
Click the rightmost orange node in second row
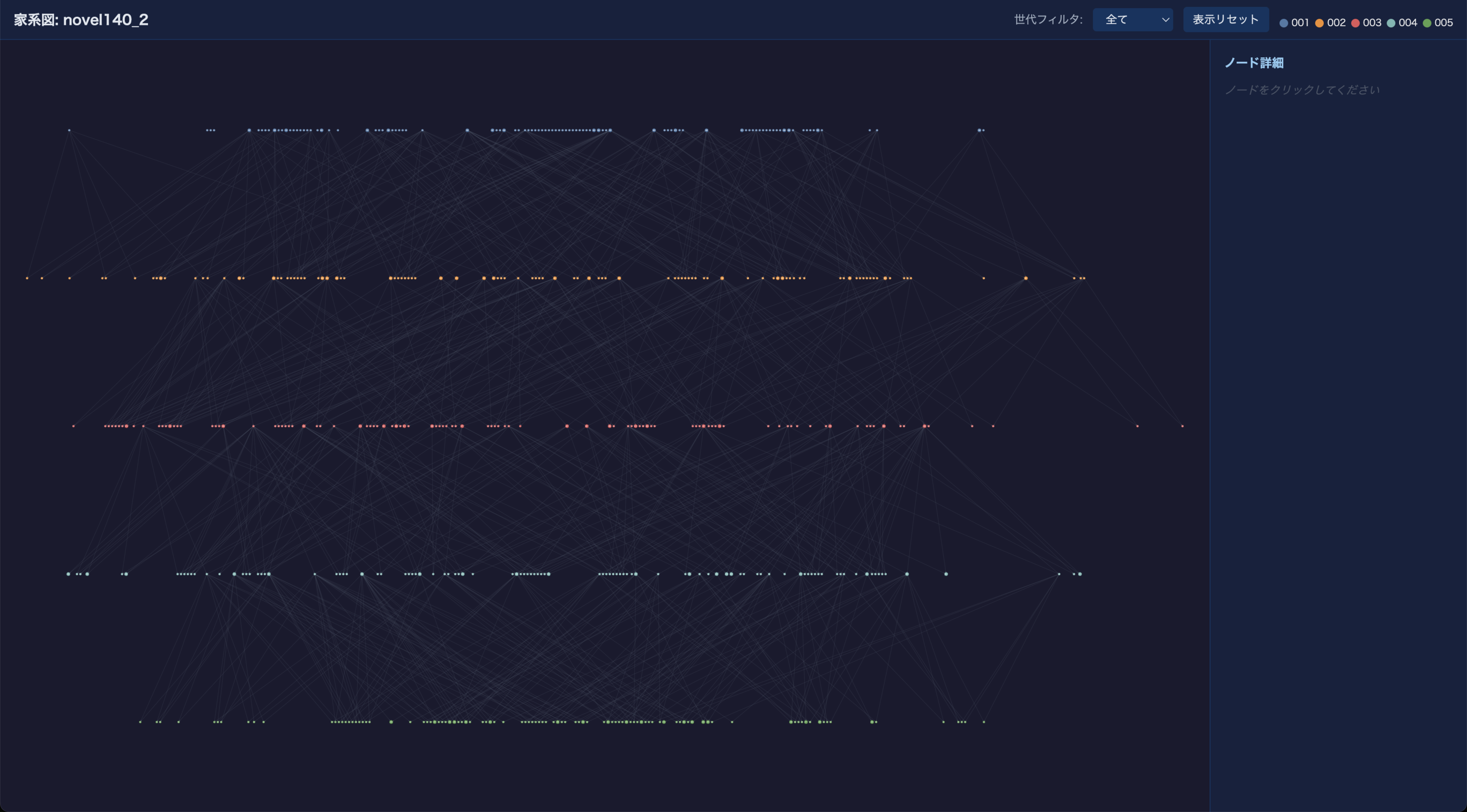pos(1084,279)
